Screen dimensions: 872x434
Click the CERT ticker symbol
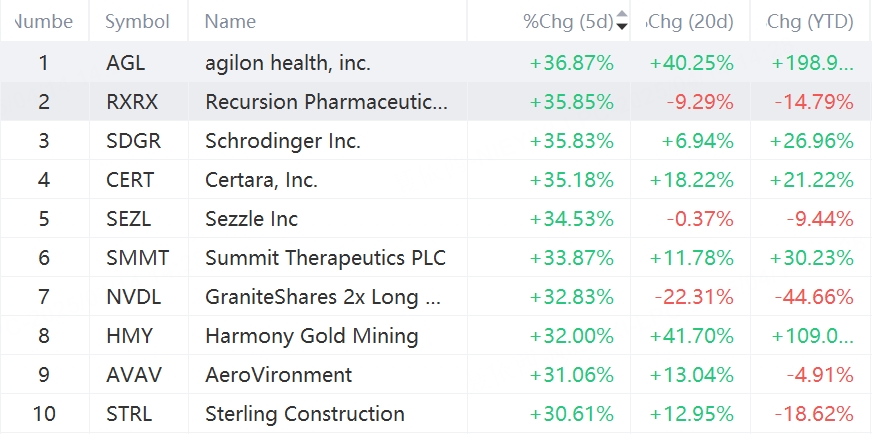[130, 180]
